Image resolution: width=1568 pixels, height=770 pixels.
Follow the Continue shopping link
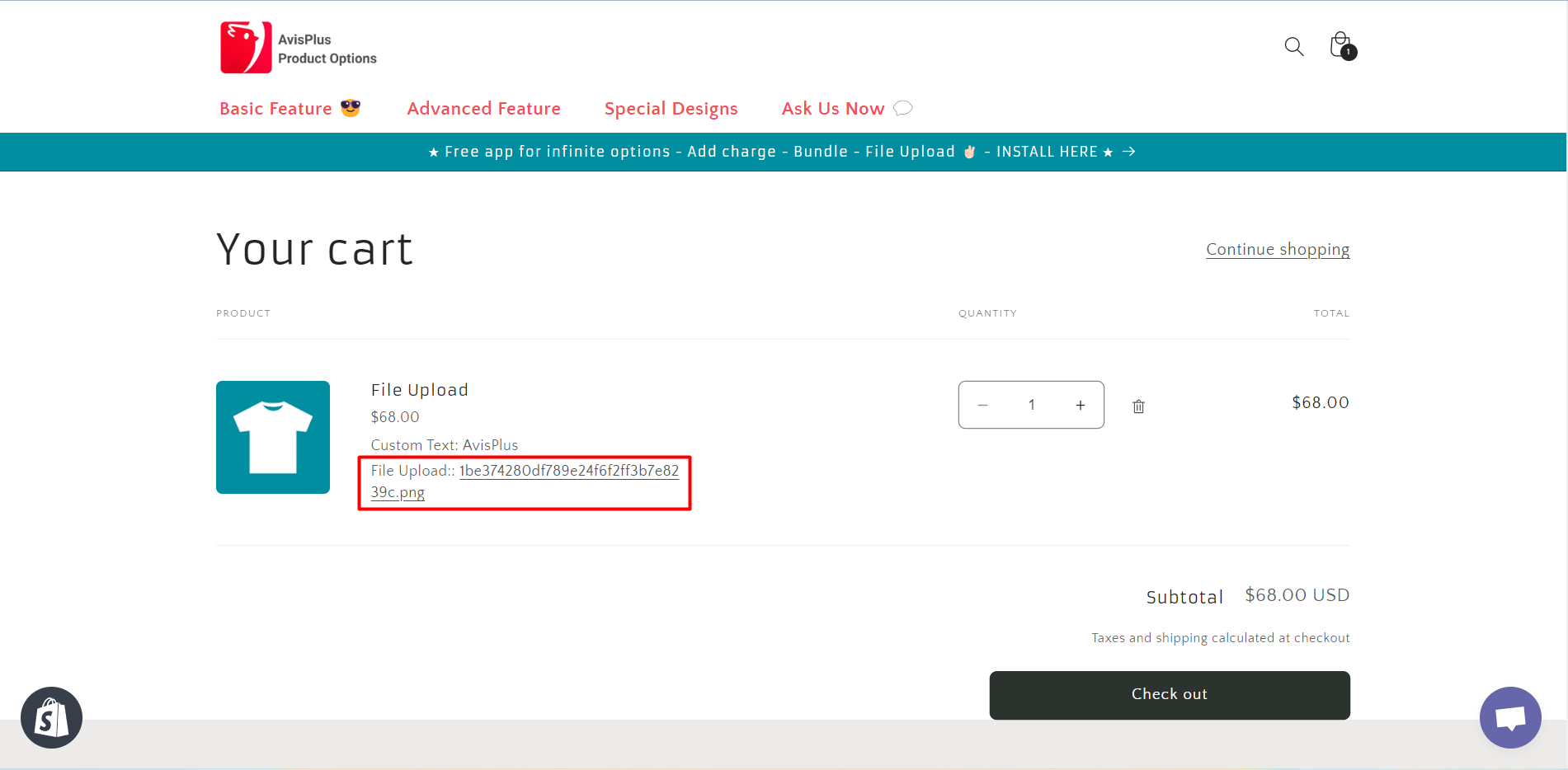pyautogui.click(x=1277, y=249)
